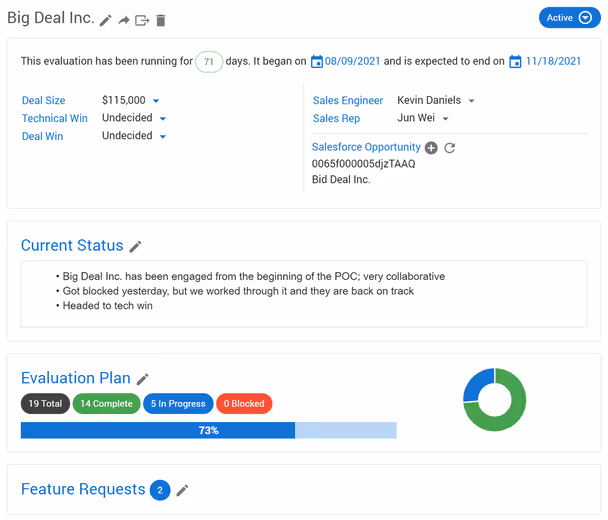Click the Feature Requests heading
This screenshot has height=520, width=608.
pos(83,489)
